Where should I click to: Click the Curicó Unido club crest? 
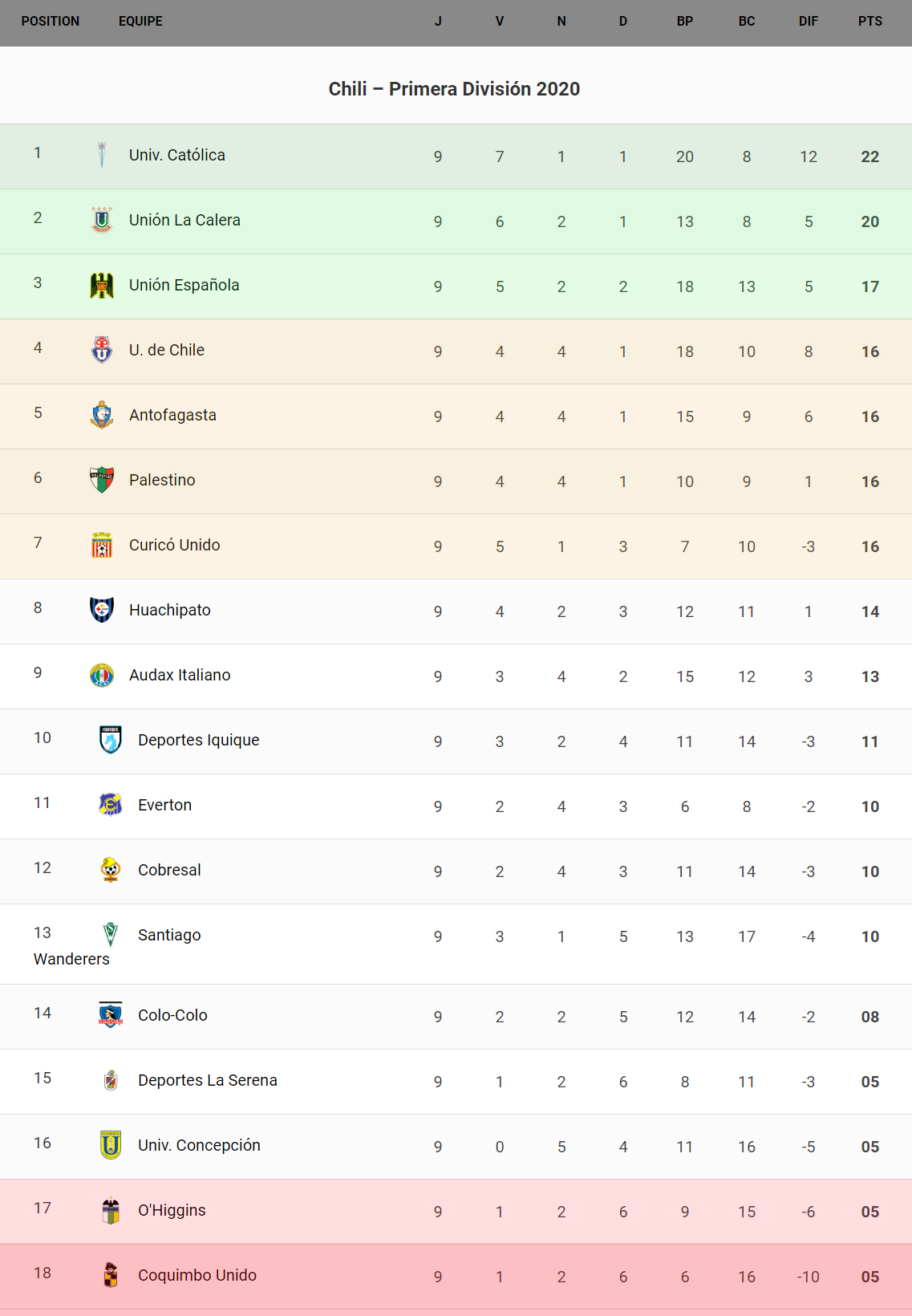pos(102,545)
